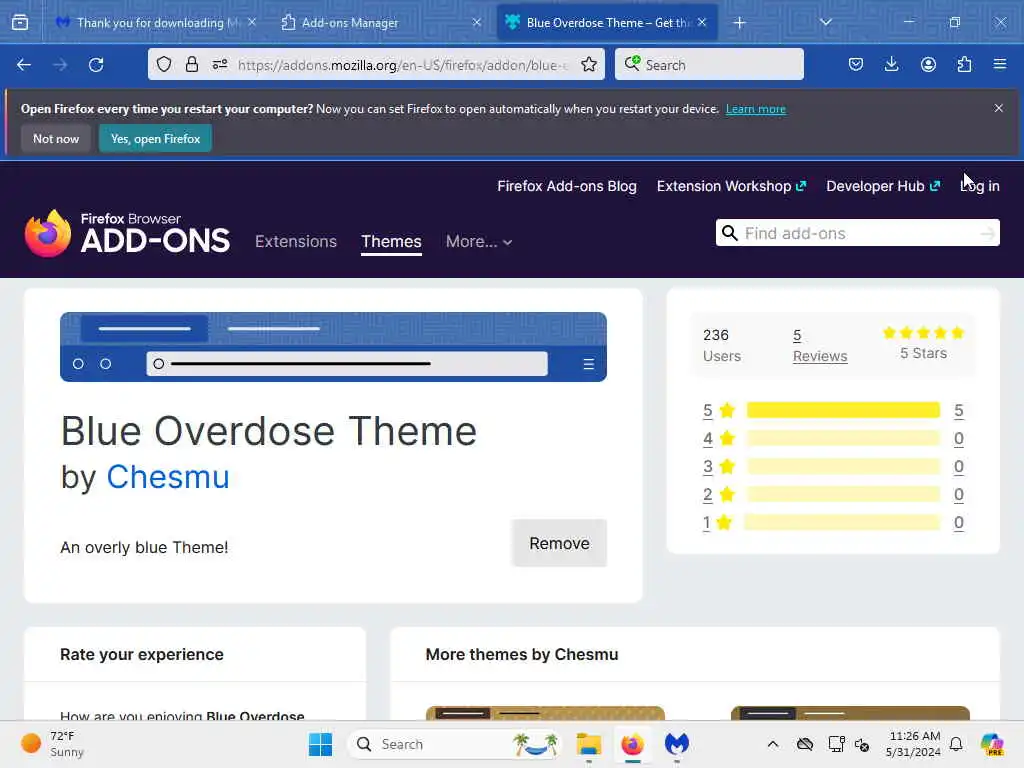This screenshot has width=1024, height=768.
Task: Click the browser Search box
Action: point(709,65)
